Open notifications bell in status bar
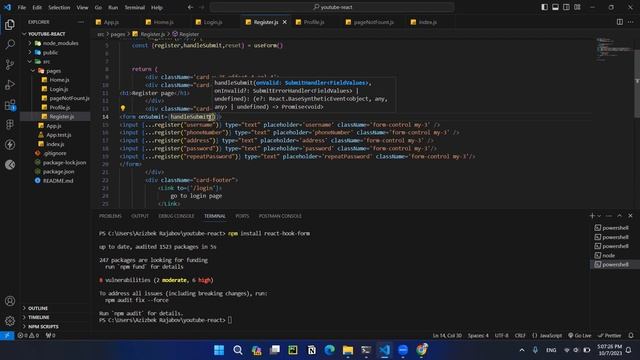 631,336
